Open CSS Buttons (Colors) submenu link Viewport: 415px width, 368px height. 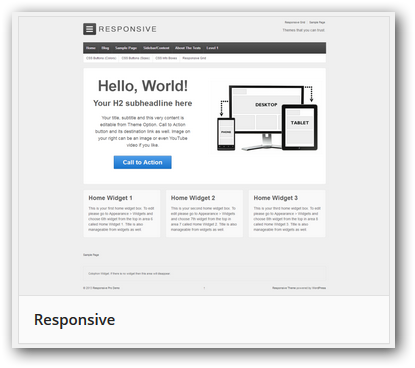click(x=101, y=58)
